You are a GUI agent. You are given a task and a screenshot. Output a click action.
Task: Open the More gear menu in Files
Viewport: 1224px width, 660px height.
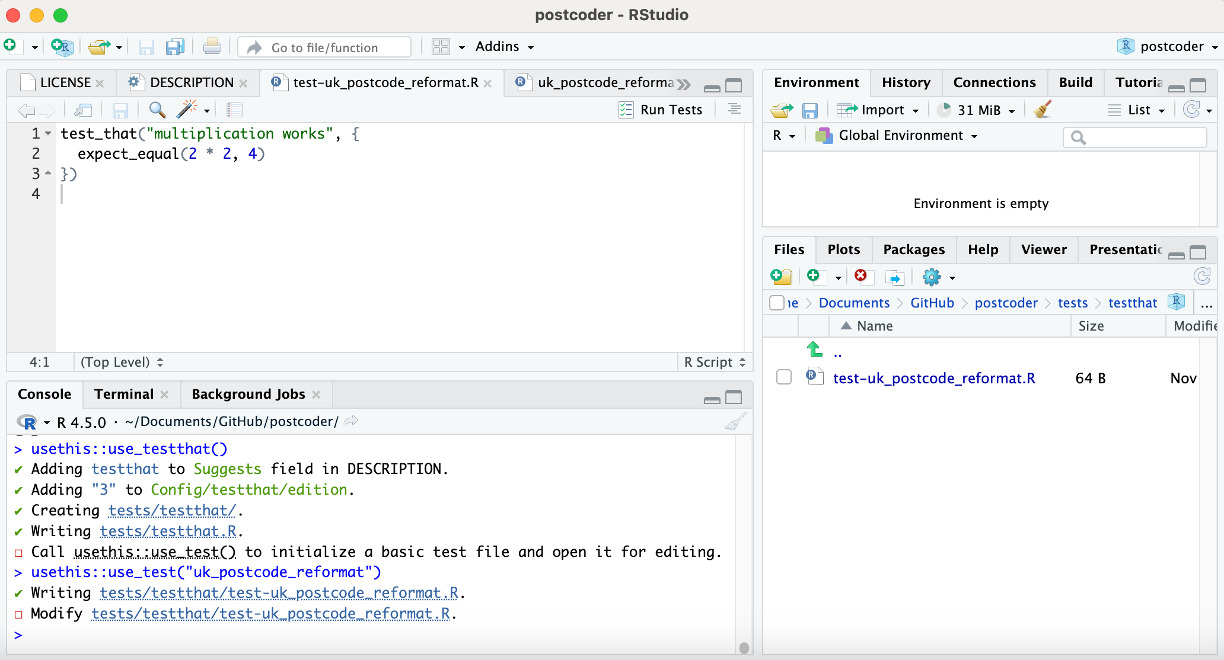pos(938,277)
